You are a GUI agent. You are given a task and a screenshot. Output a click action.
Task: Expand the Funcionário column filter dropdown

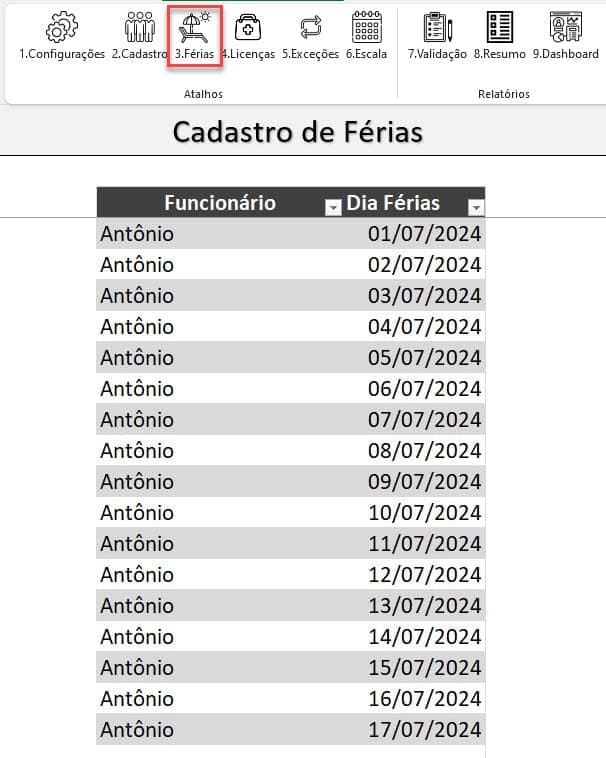(332, 207)
